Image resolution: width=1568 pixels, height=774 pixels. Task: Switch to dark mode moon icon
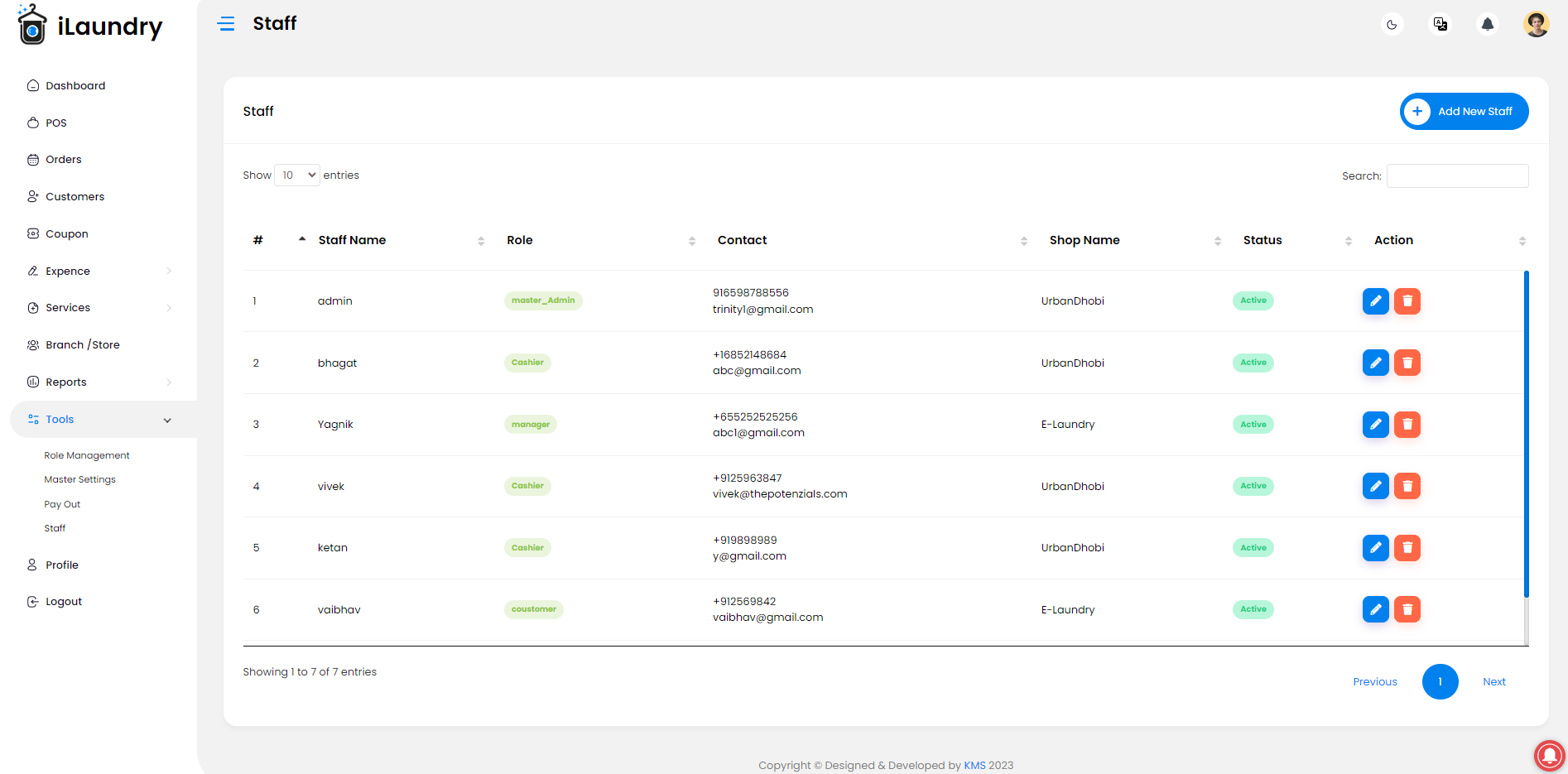(x=1392, y=25)
